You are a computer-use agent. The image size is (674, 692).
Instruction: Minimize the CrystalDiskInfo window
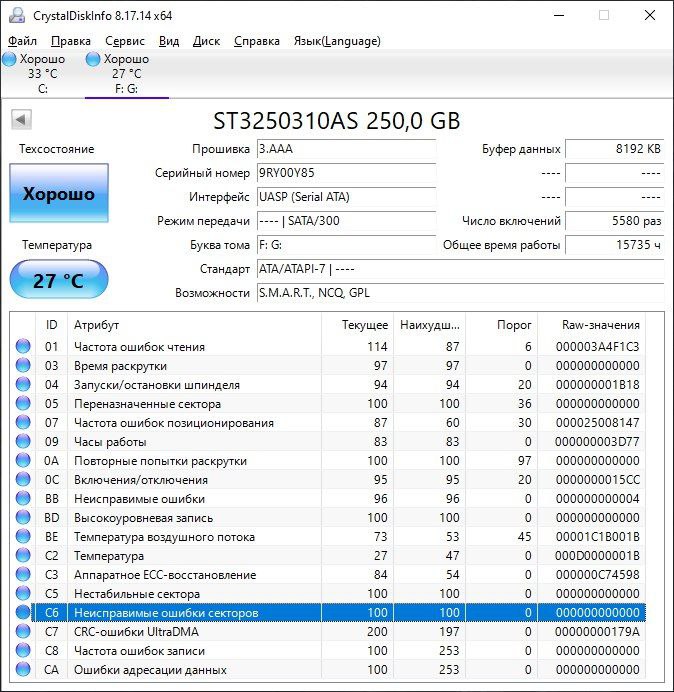coord(559,15)
